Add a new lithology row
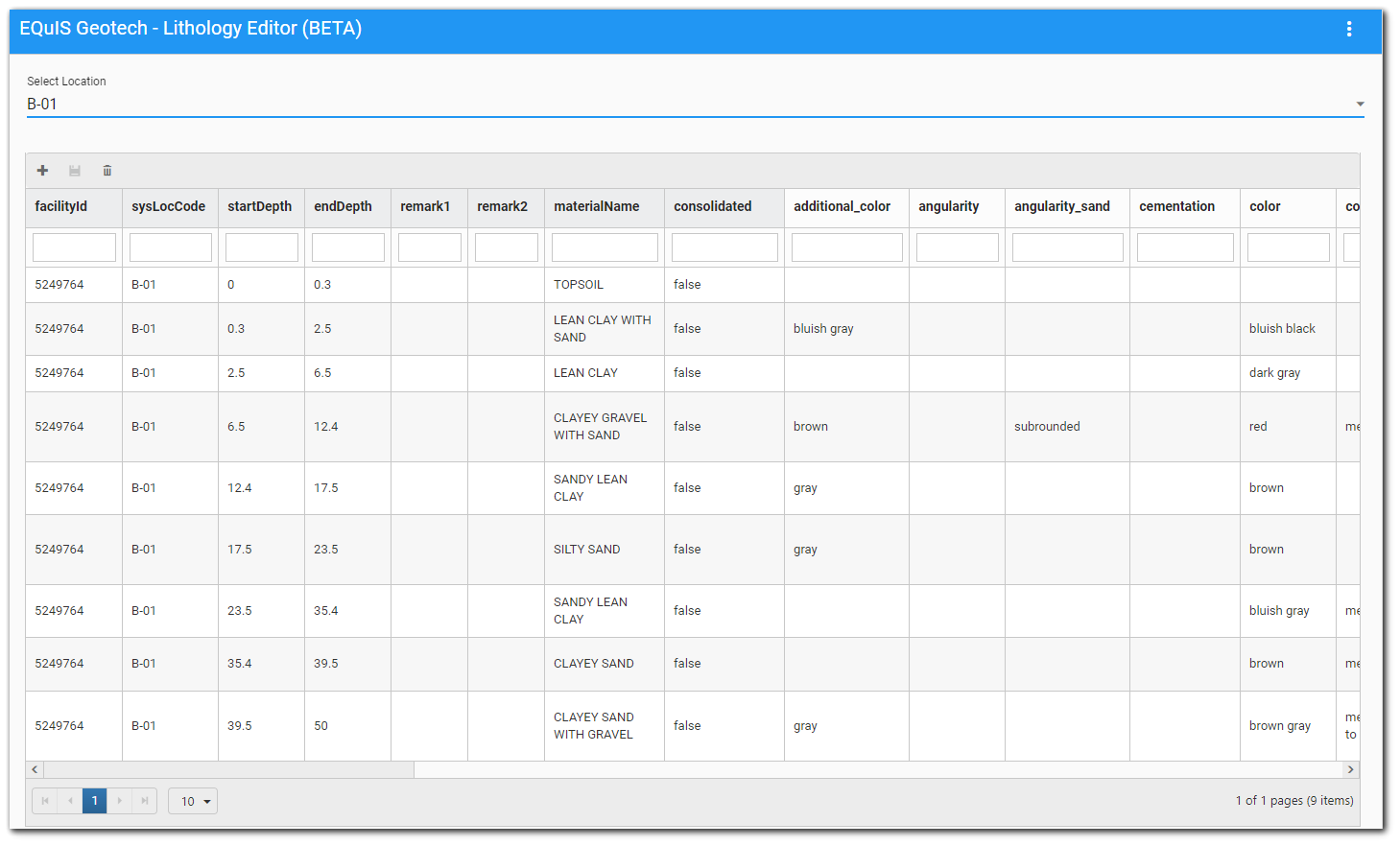 coord(42,170)
